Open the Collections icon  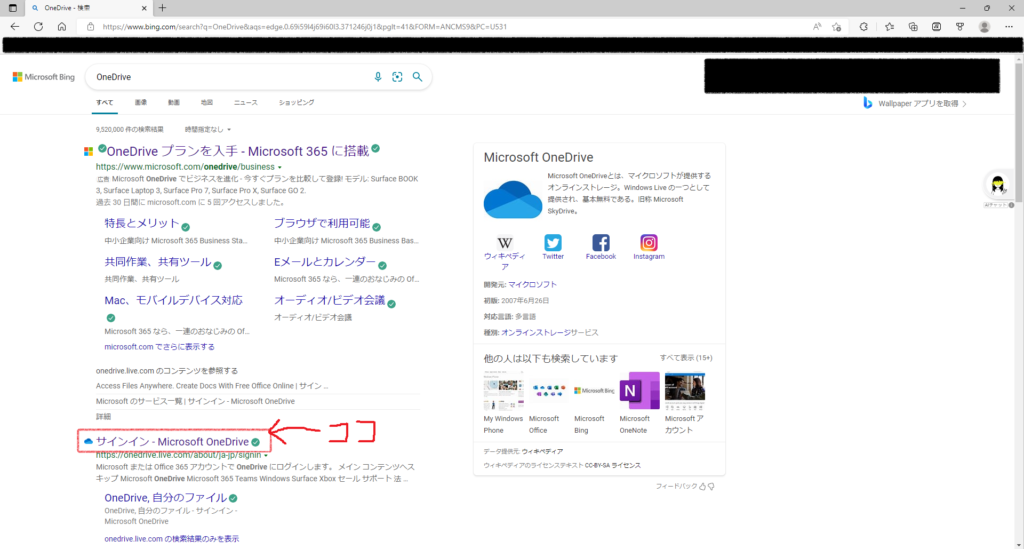tap(913, 27)
